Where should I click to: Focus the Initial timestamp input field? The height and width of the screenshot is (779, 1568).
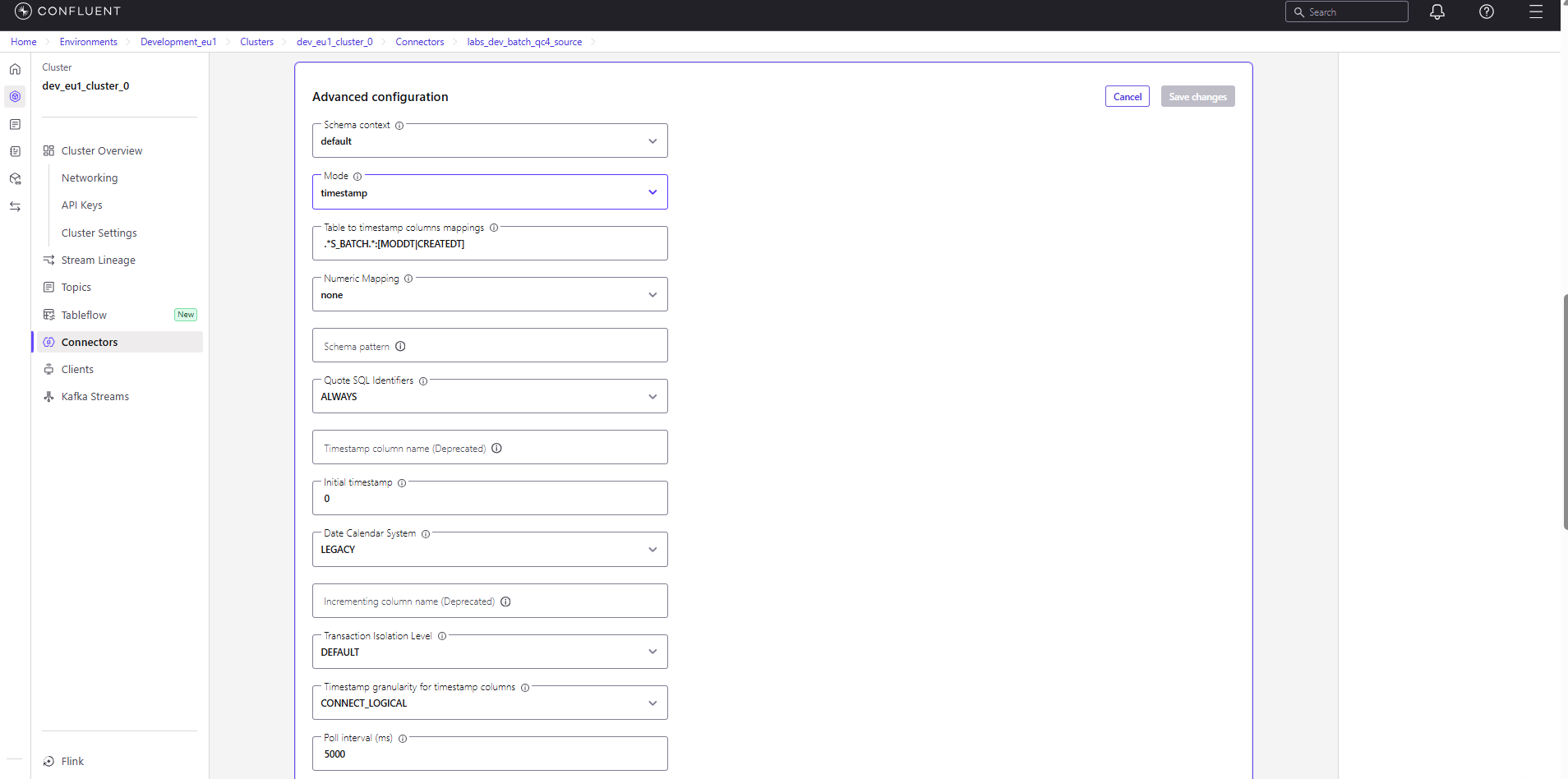pos(490,498)
